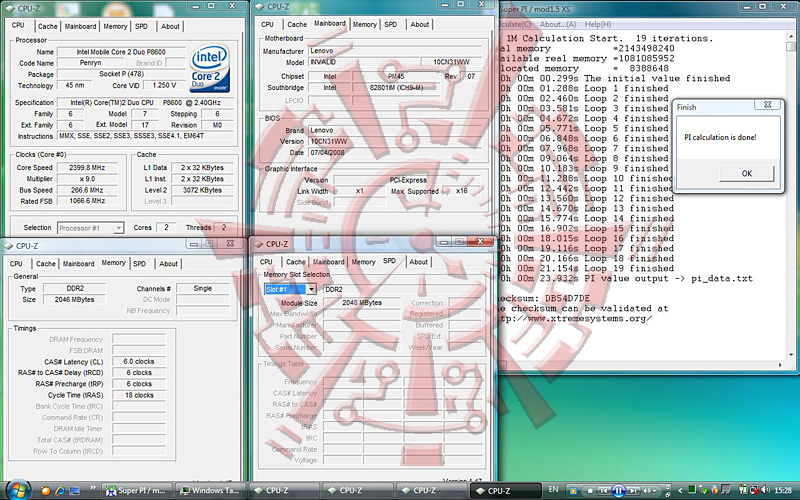
Task: Click the Intel Core 2 Duo logo
Action: [209, 68]
